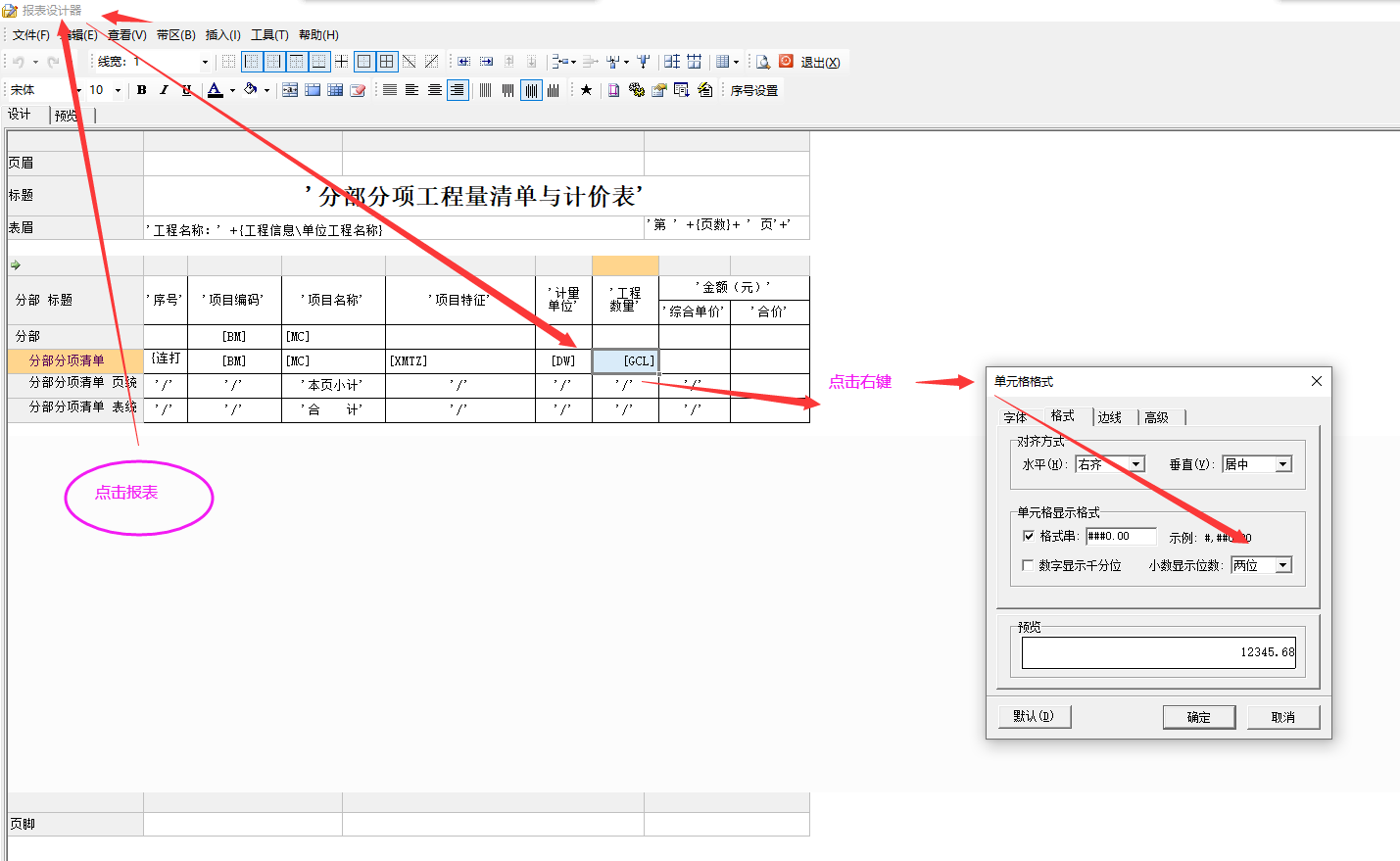
Task: Open the 小数显示位数 dropdown
Action: pos(1283,565)
